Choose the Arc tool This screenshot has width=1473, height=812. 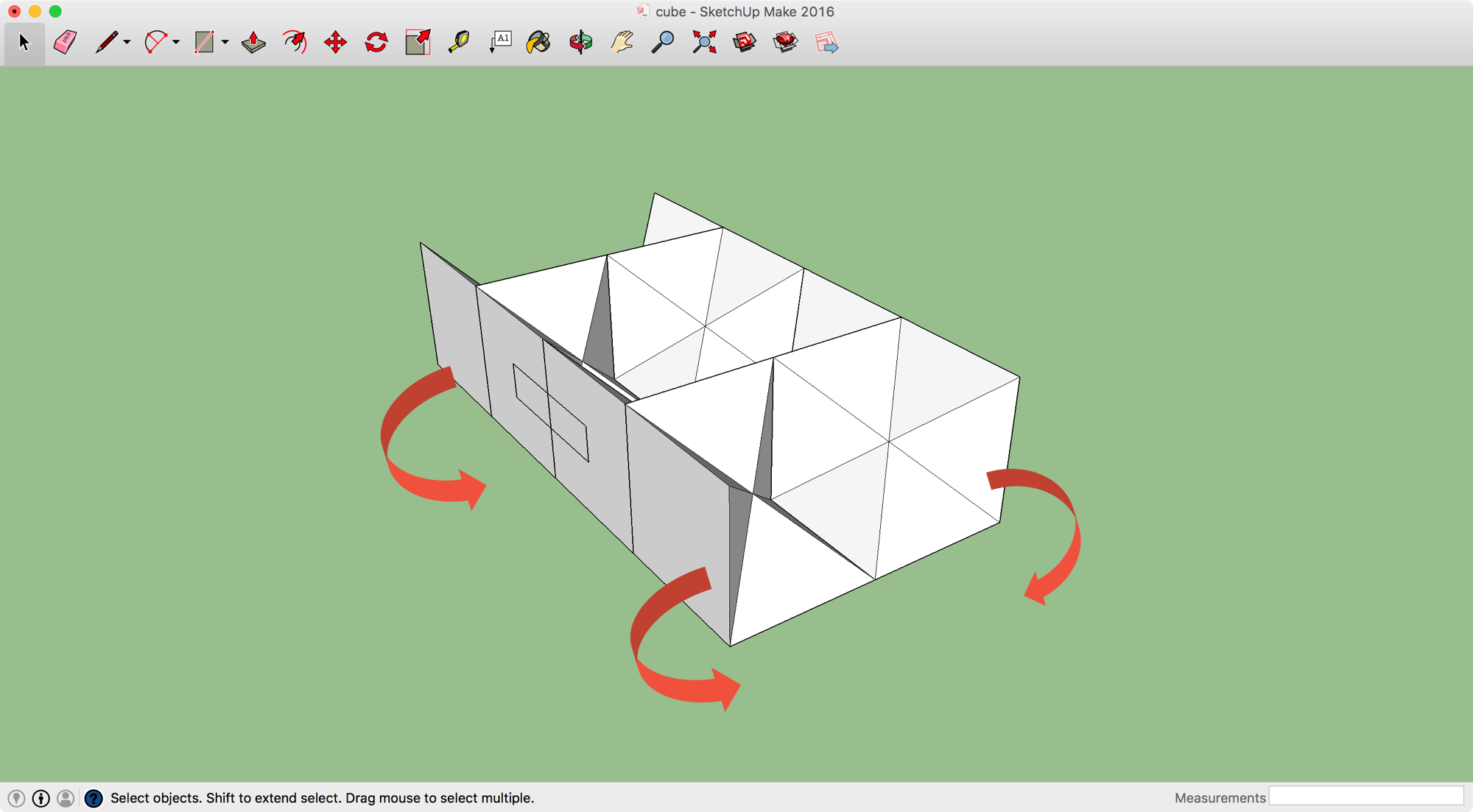154,43
